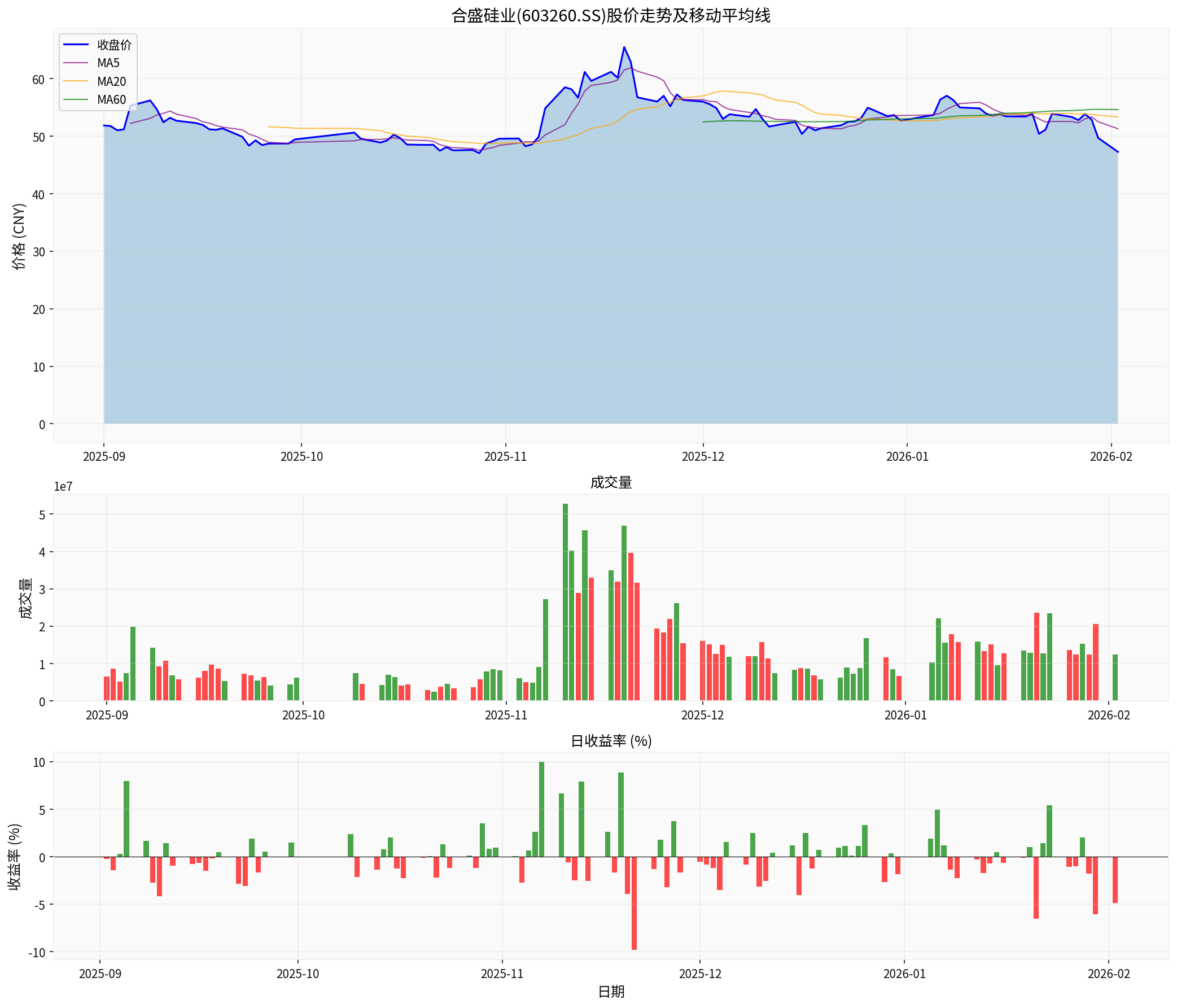Click the 60 tick on price y-axis

click(38, 79)
